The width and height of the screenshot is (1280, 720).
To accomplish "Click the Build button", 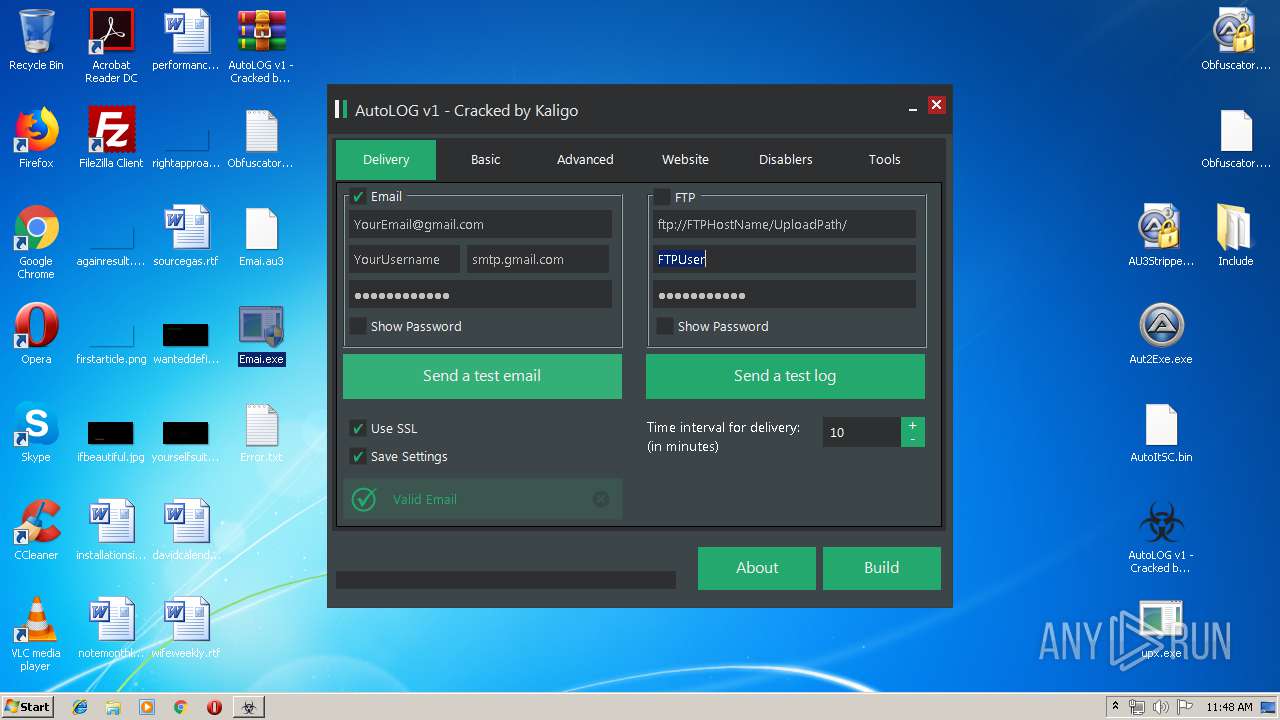I will click(882, 568).
